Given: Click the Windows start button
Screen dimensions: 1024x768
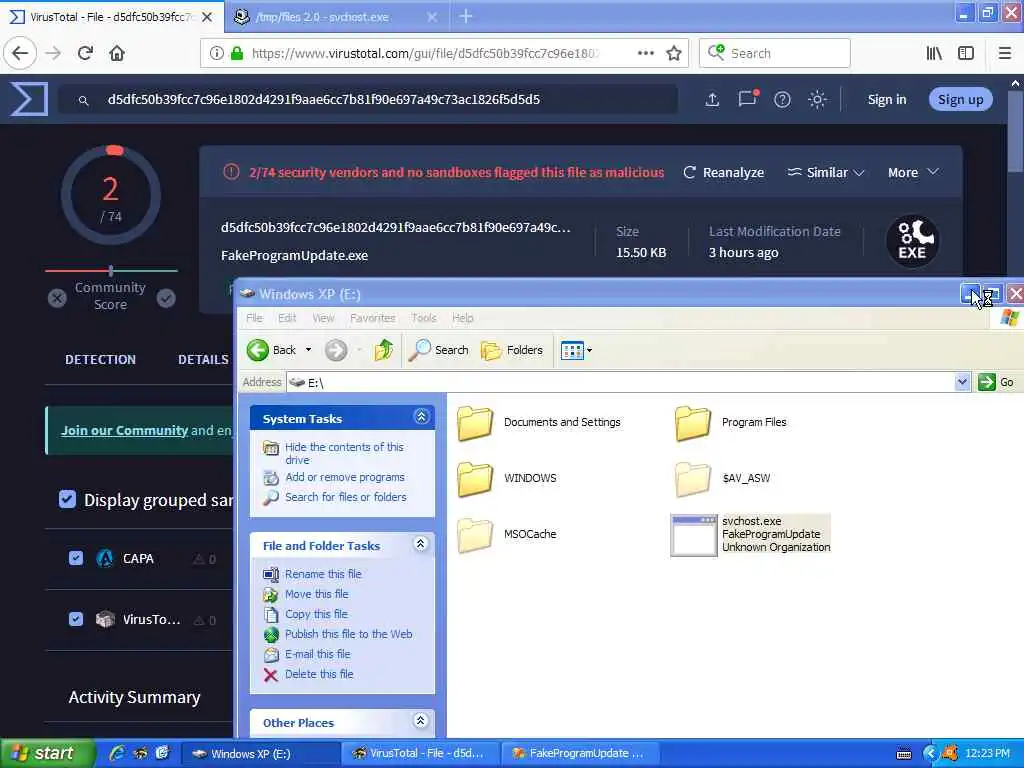Looking at the screenshot, I should click(47, 753).
